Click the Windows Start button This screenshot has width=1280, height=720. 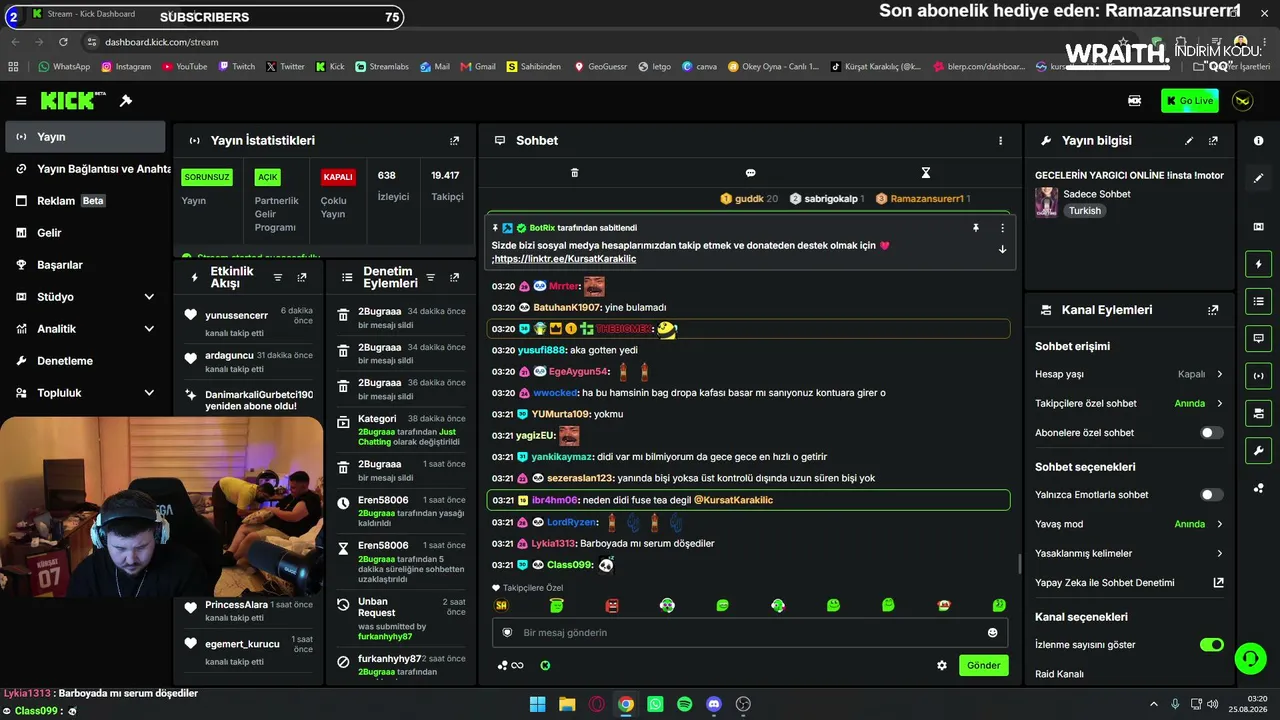pos(537,704)
